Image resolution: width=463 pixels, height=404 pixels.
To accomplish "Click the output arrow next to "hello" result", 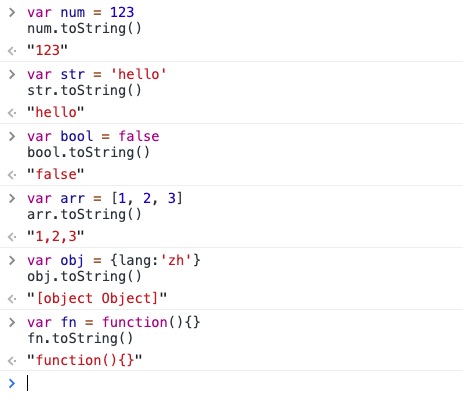I will 12,113.
